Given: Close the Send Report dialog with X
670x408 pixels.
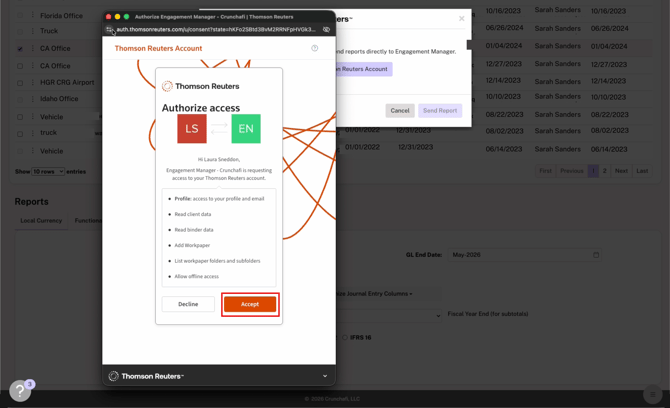Looking at the screenshot, I should coord(461,18).
